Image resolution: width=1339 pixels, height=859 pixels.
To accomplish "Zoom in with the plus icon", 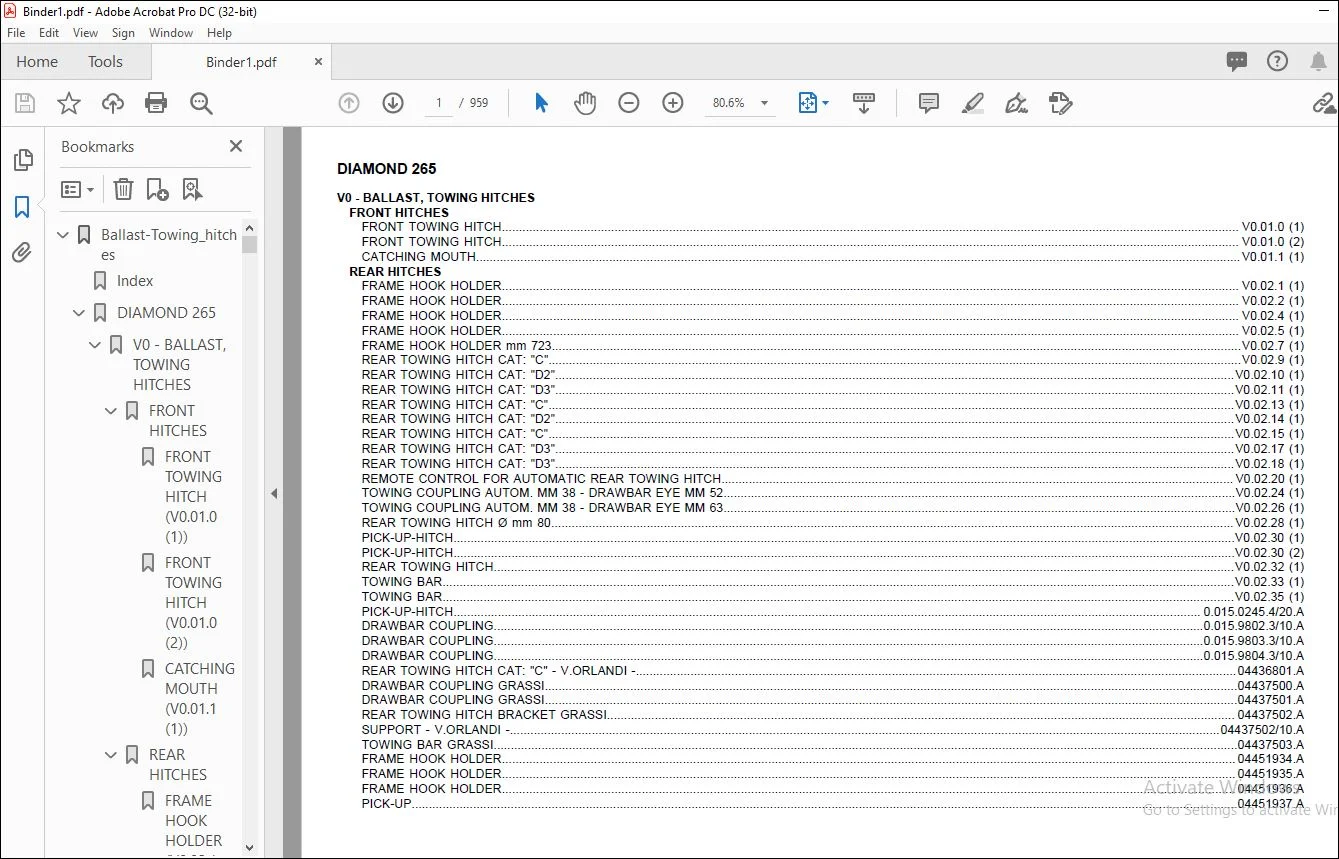I will [x=673, y=103].
